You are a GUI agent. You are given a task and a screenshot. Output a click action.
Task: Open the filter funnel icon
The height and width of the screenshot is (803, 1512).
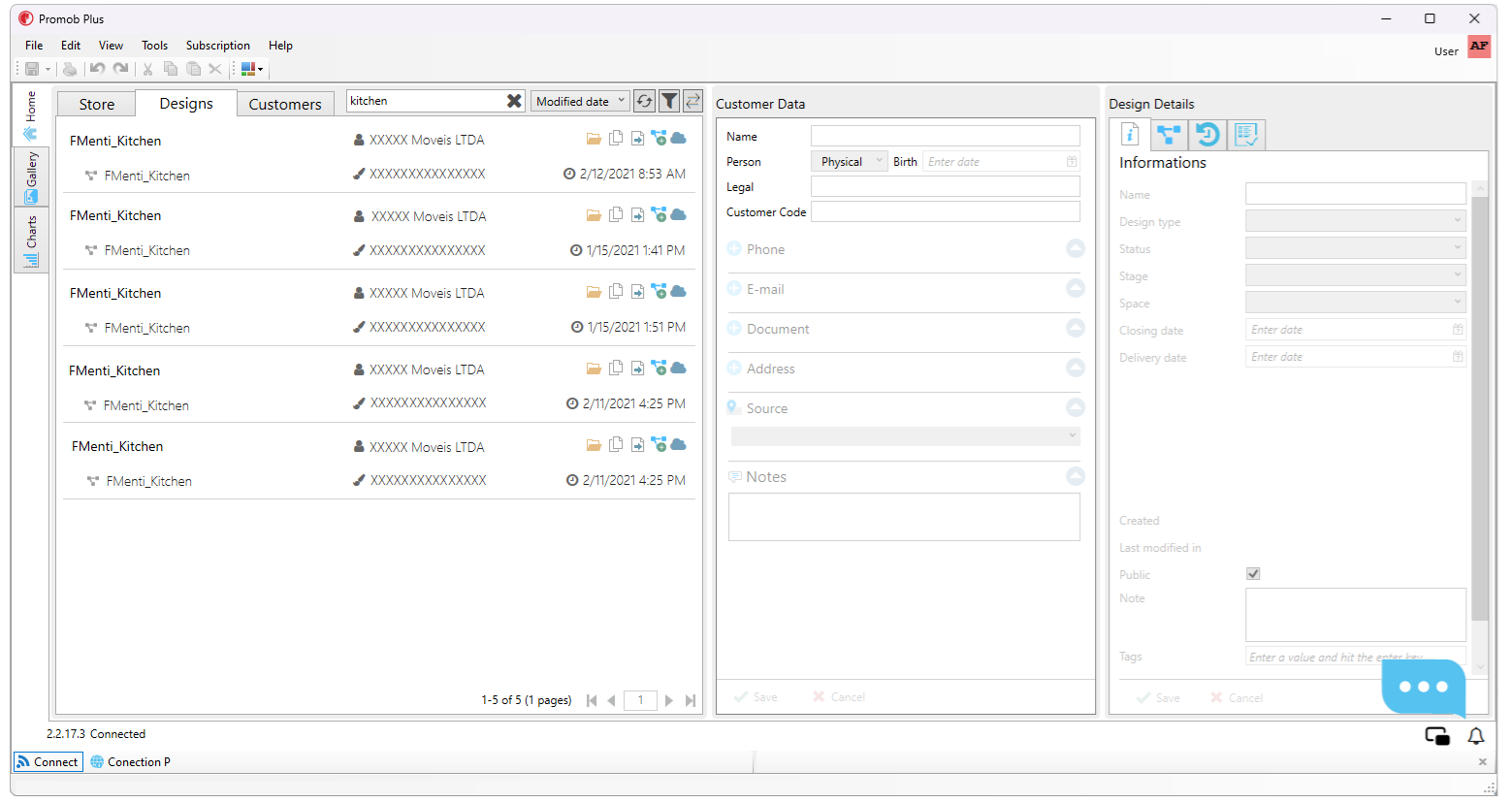pos(669,101)
